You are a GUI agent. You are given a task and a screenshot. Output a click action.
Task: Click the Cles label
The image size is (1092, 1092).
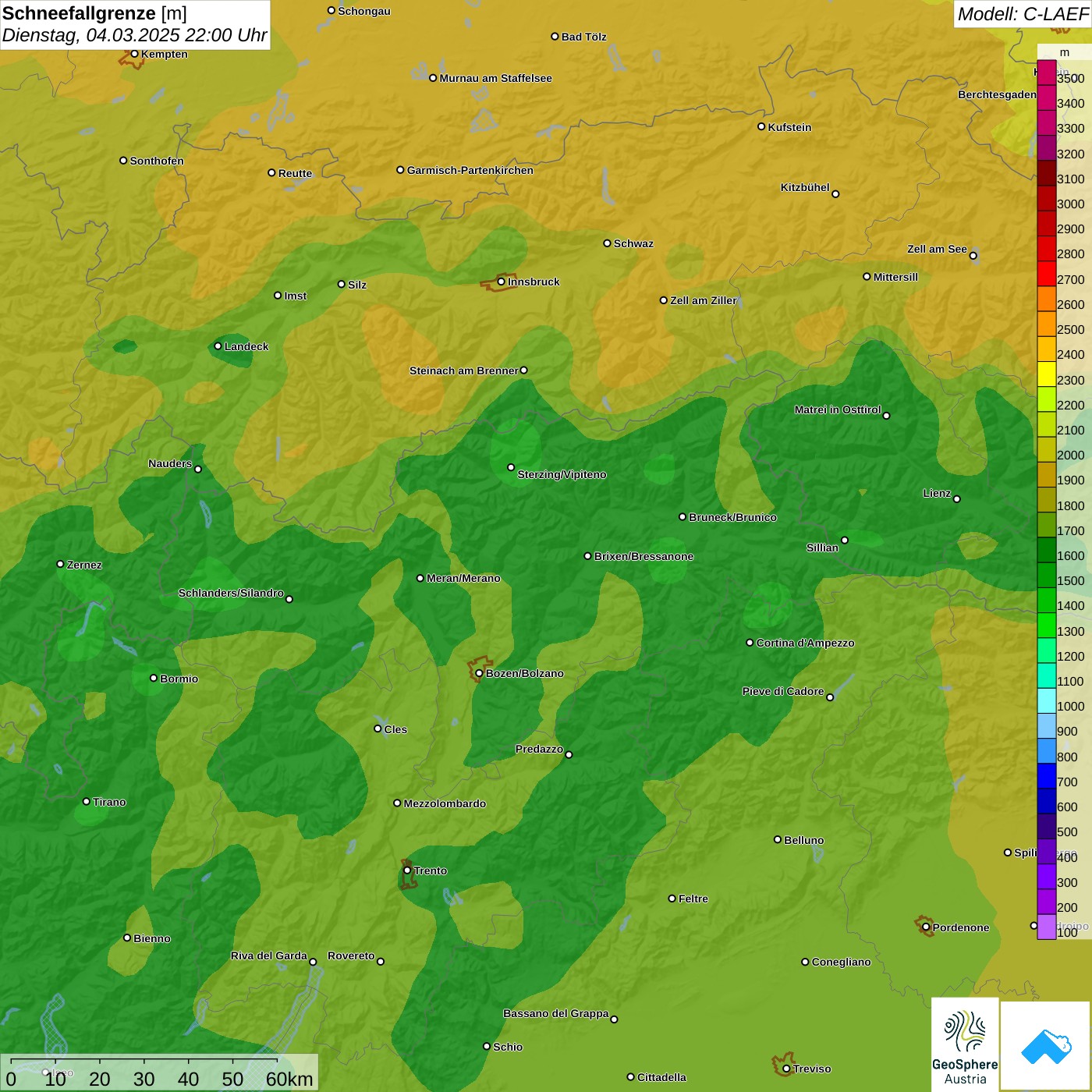point(395,729)
